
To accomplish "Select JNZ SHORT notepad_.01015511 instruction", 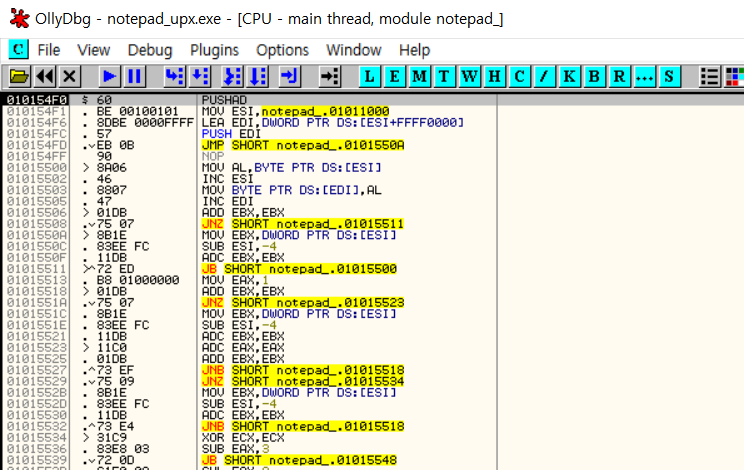I will [303, 224].
